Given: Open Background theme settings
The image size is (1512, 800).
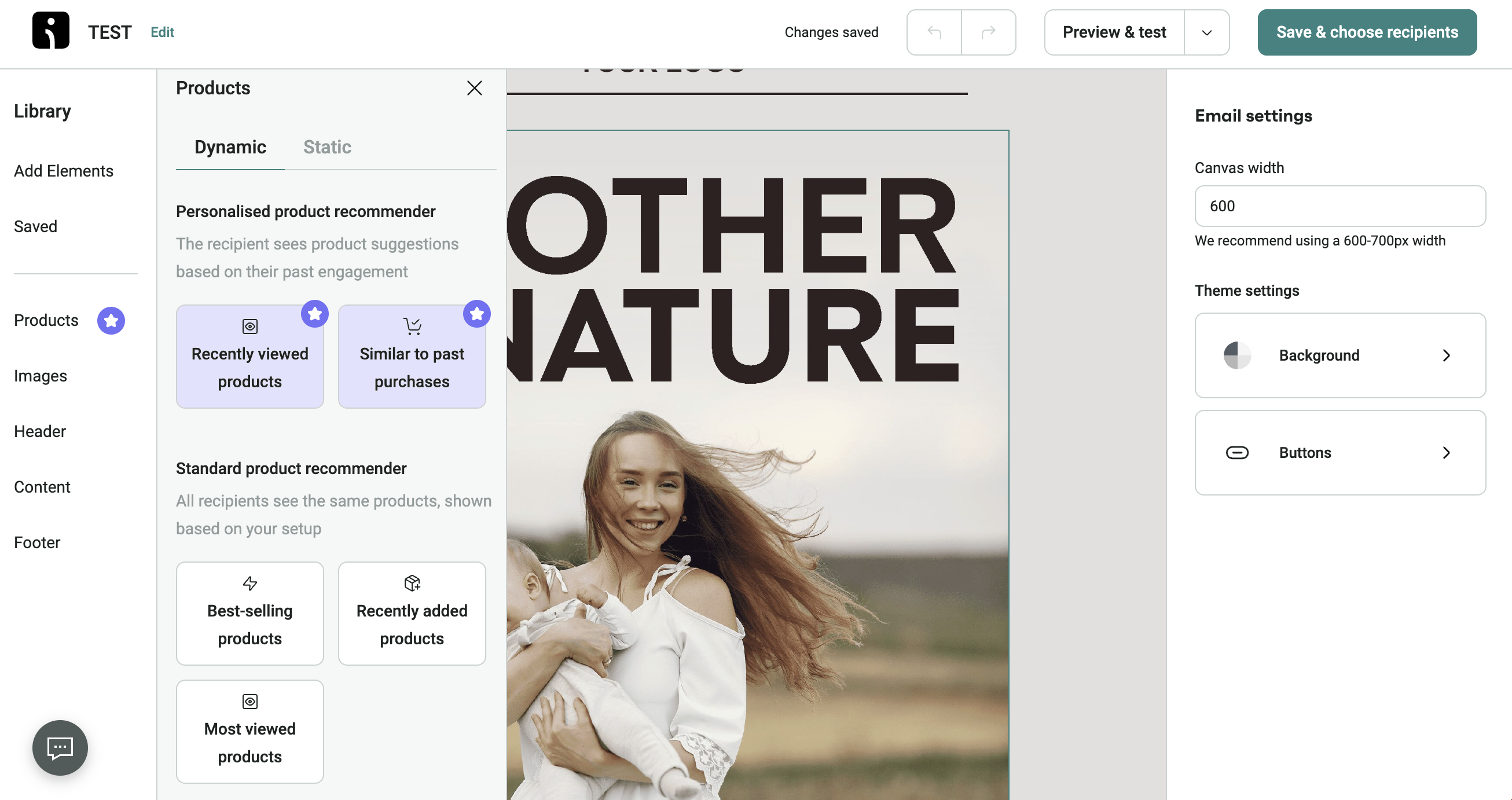Looking at the screenshot, I should click(x=1340, y=355).
